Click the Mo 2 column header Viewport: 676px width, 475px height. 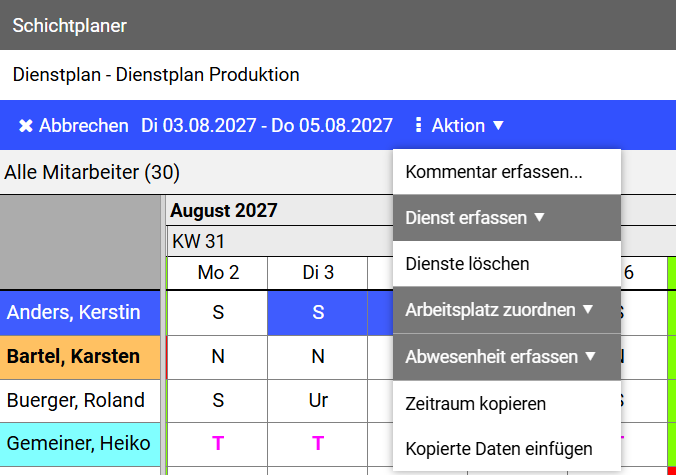[218, 273]
